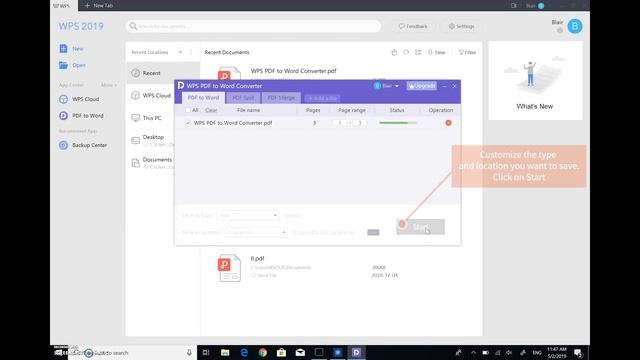Click the conversion progress bar
This screenshot has height=360, width=640.
click(398, 123)
